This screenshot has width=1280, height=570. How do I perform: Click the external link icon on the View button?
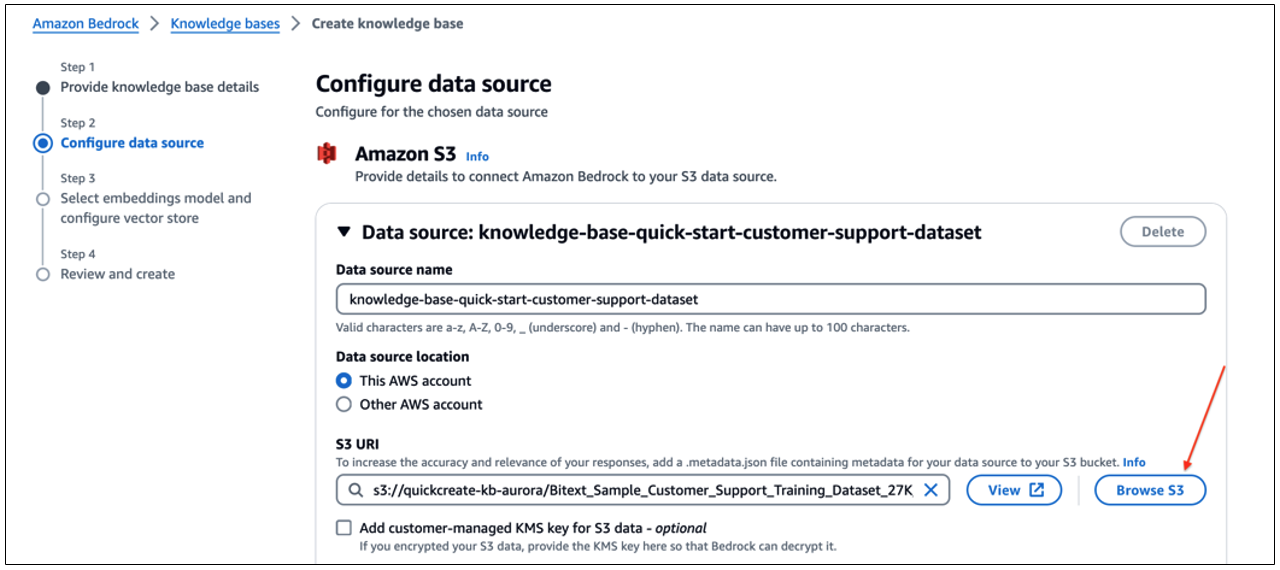[1037, 490]
